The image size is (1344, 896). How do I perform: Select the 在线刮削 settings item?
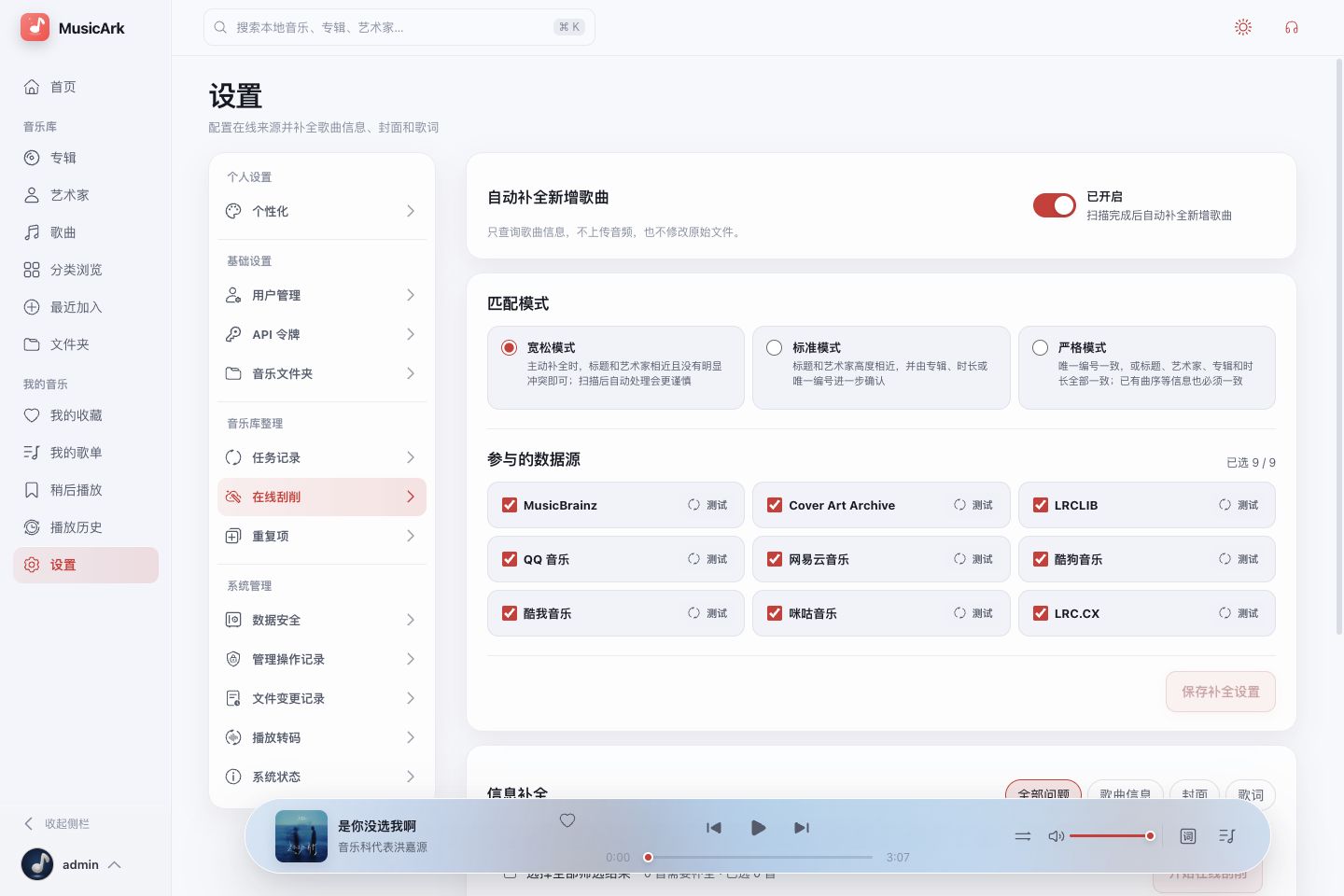pos(322,497)
